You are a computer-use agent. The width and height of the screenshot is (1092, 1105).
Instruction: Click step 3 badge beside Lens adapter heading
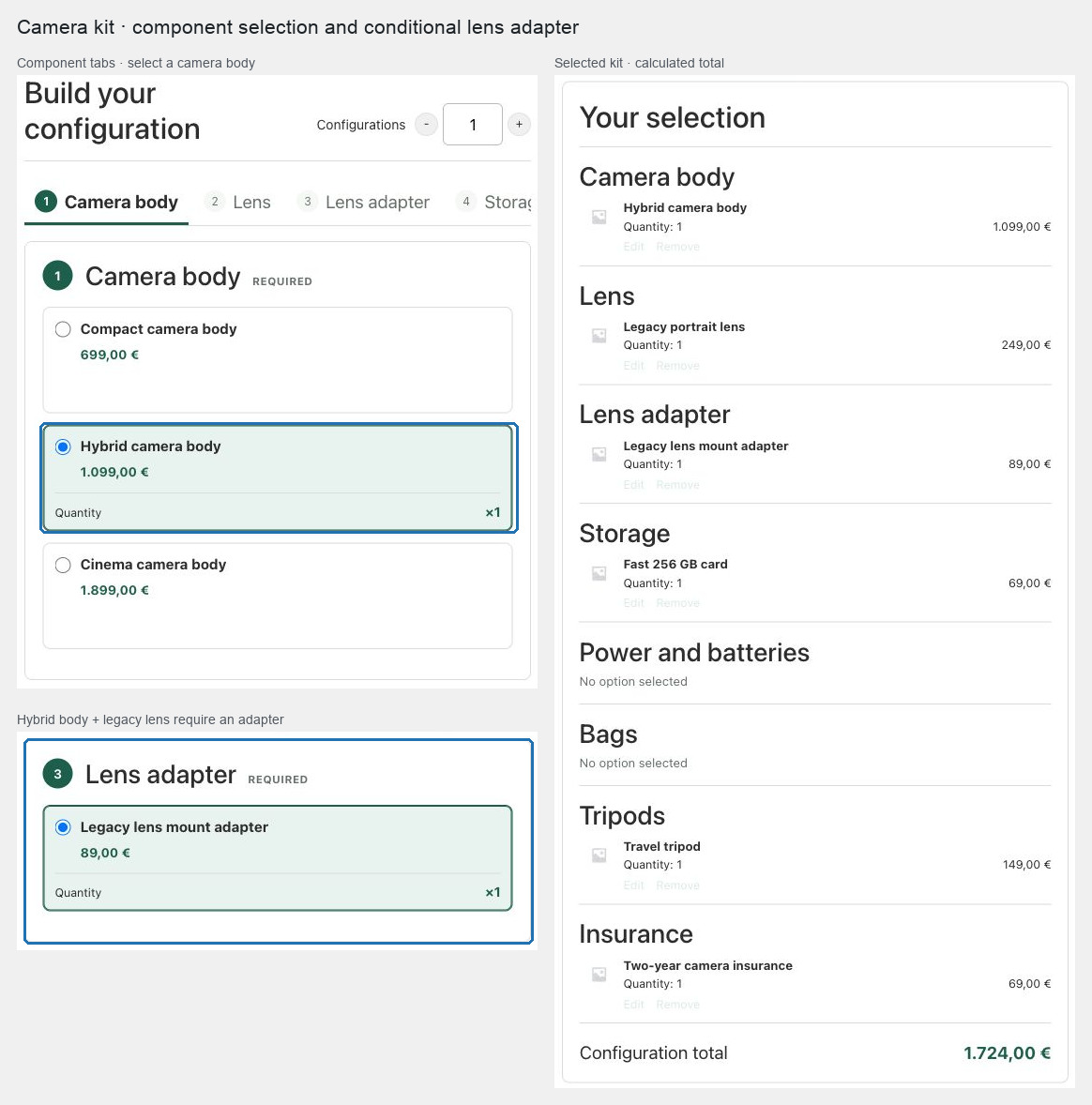(x=58, y=774)
